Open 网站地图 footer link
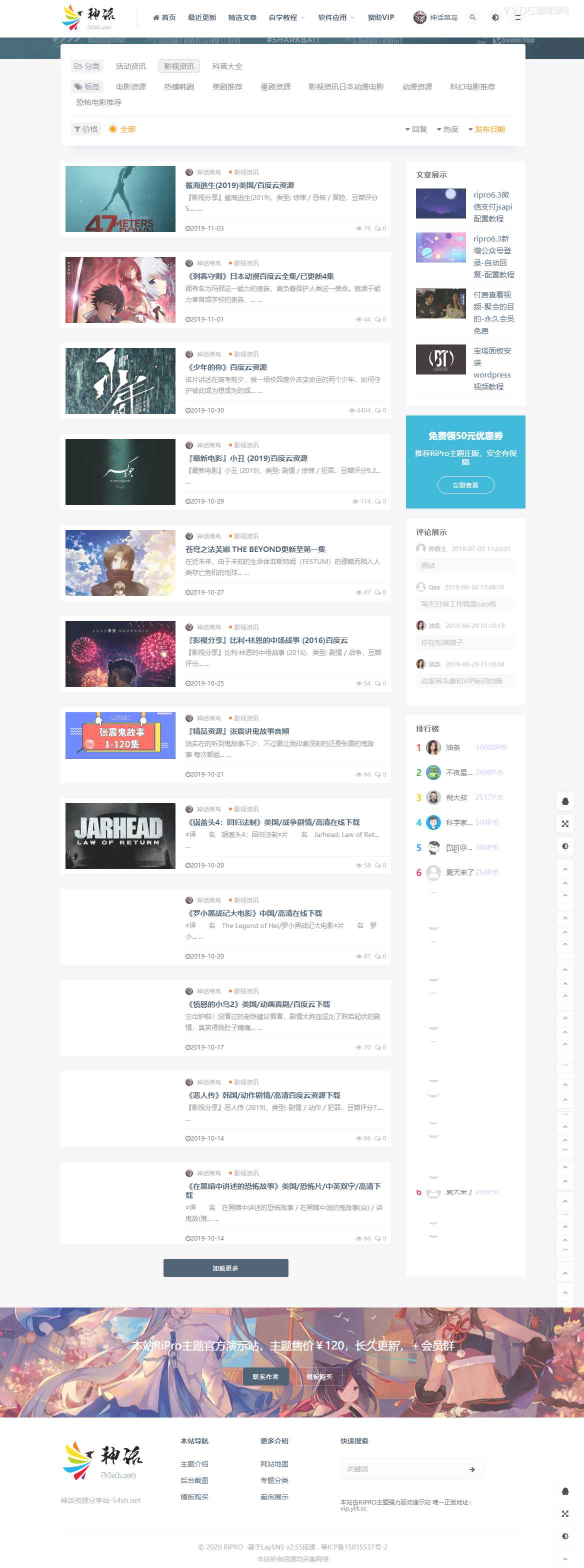The image size is (584, 1568). point(274,1464)
